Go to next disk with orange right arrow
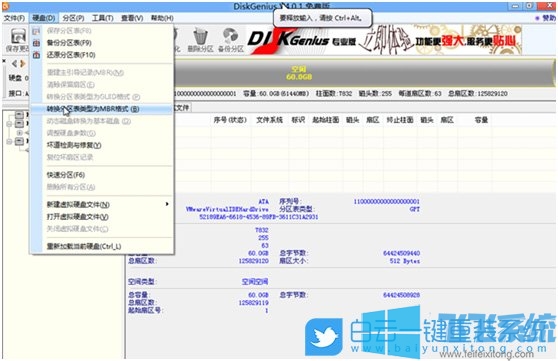Viewport: 558px width, 361px height. point(23,64)
